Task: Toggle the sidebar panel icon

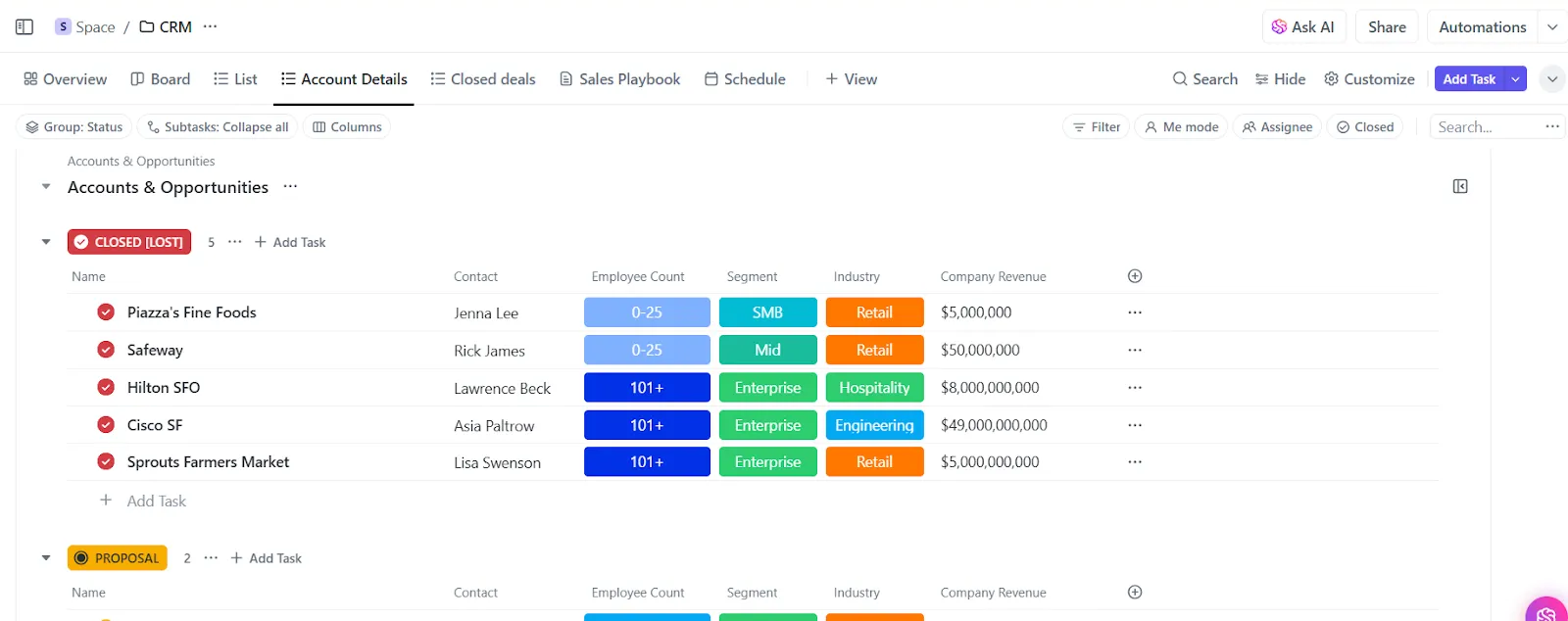Action: pyautogui.click(x=24, y=26)
